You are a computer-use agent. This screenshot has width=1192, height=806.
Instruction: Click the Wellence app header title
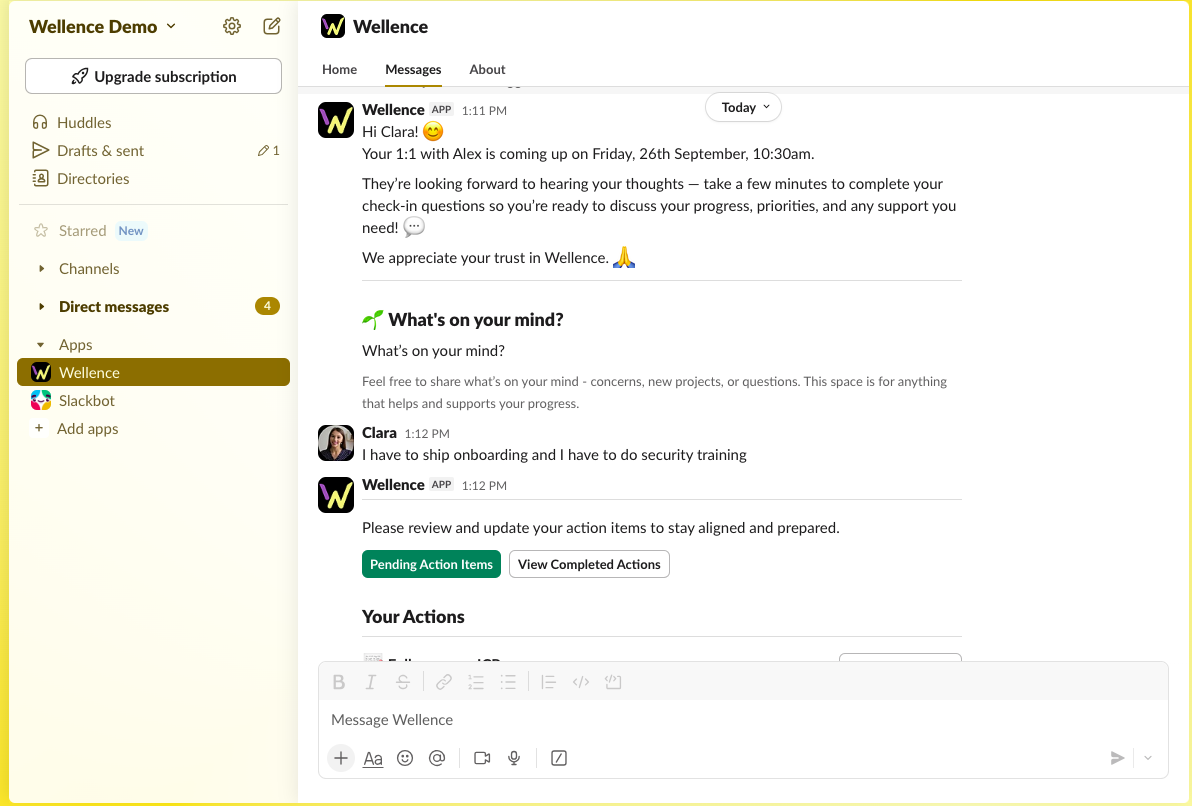(390, 27)
